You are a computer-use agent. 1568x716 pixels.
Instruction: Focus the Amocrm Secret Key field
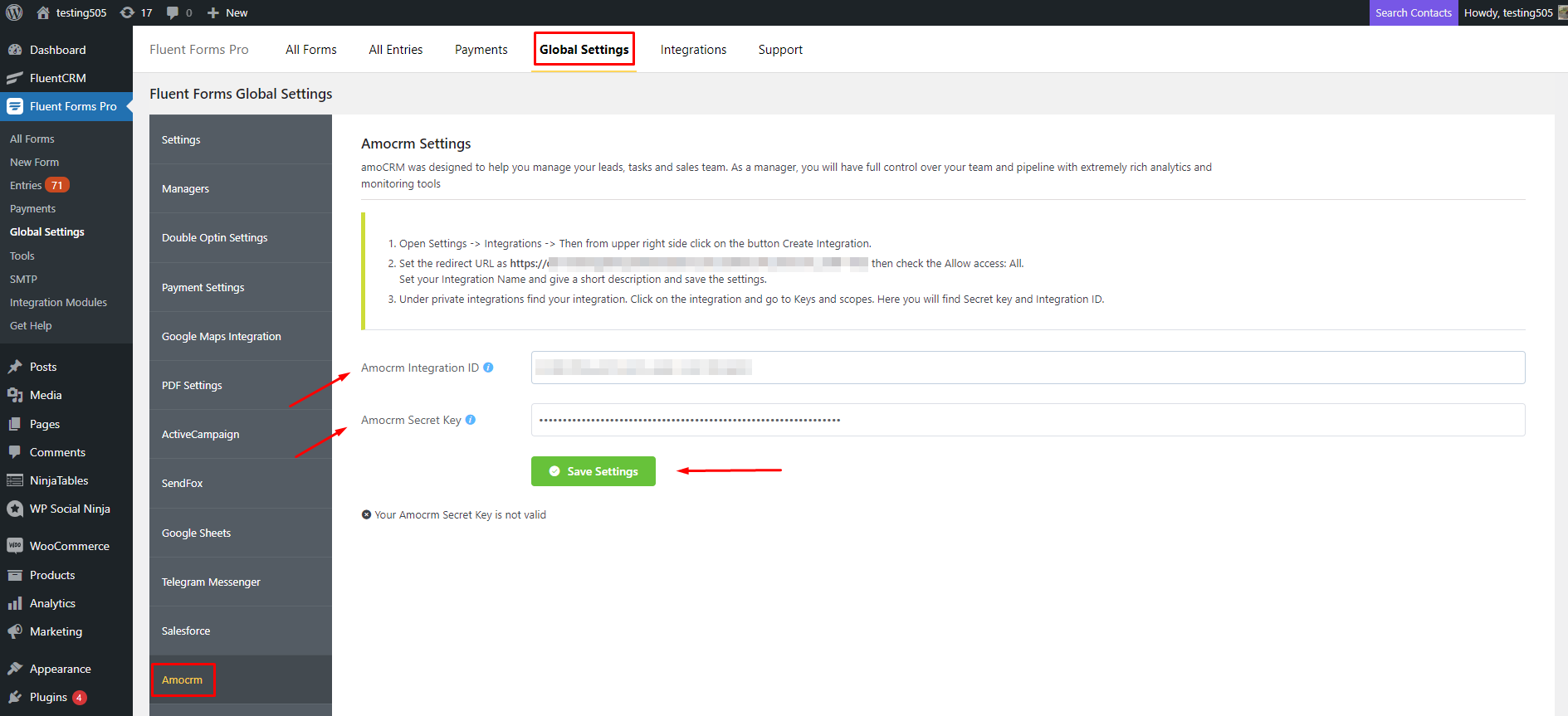pos(1028,420)
